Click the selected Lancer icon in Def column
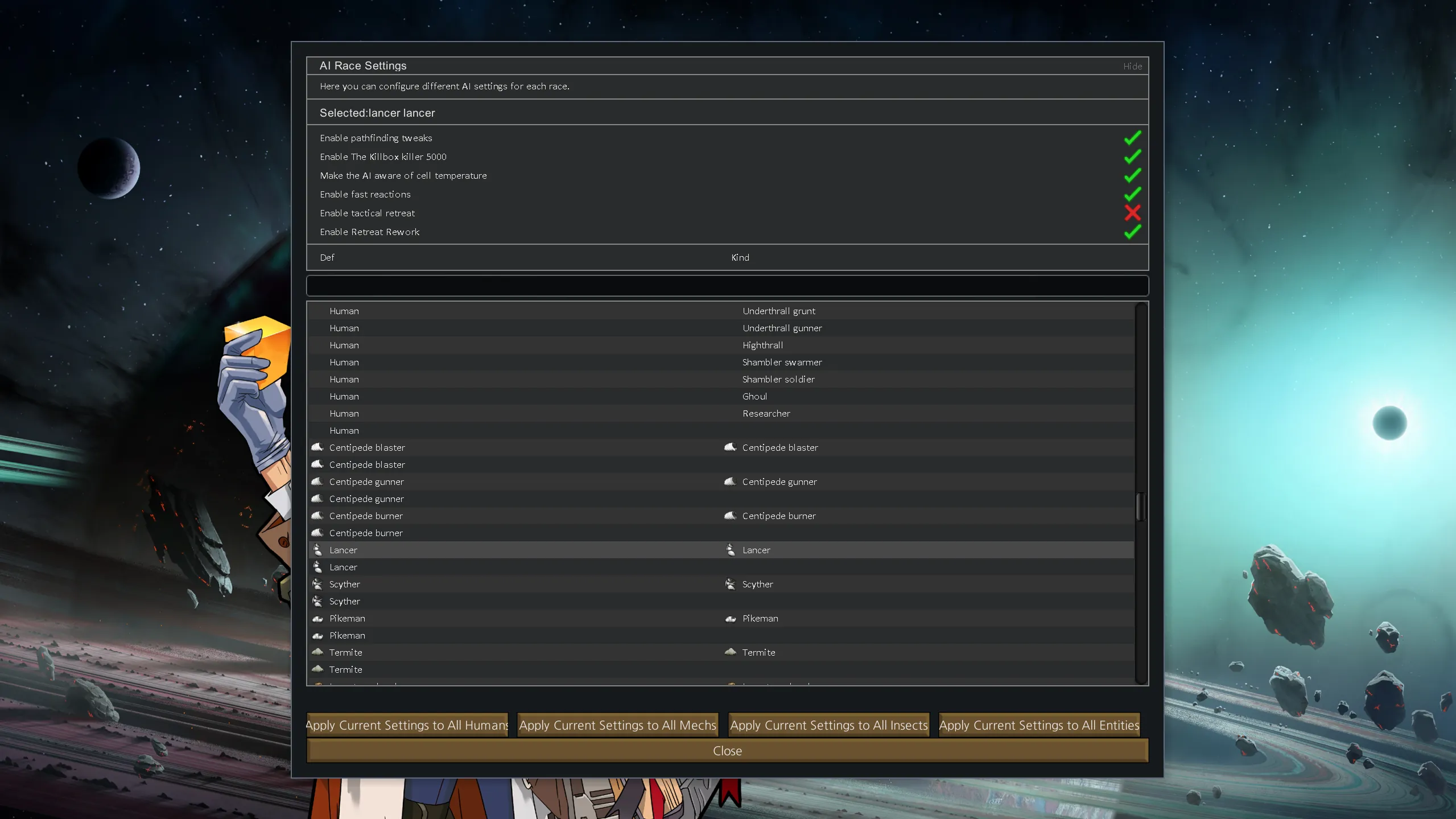The width and height of the screenshot is (1456, 819). pyautogui.click(x=317, y=550)
